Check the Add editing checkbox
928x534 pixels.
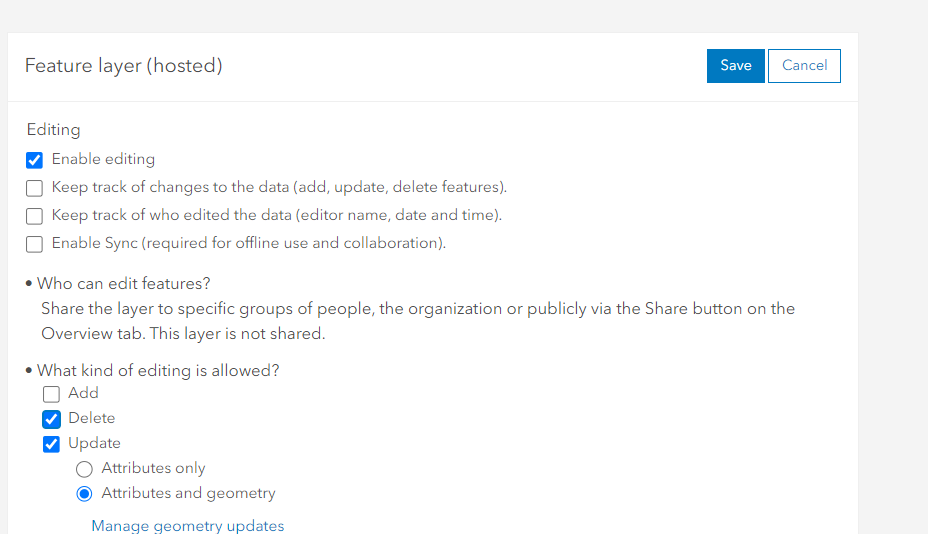coord(52,394)
